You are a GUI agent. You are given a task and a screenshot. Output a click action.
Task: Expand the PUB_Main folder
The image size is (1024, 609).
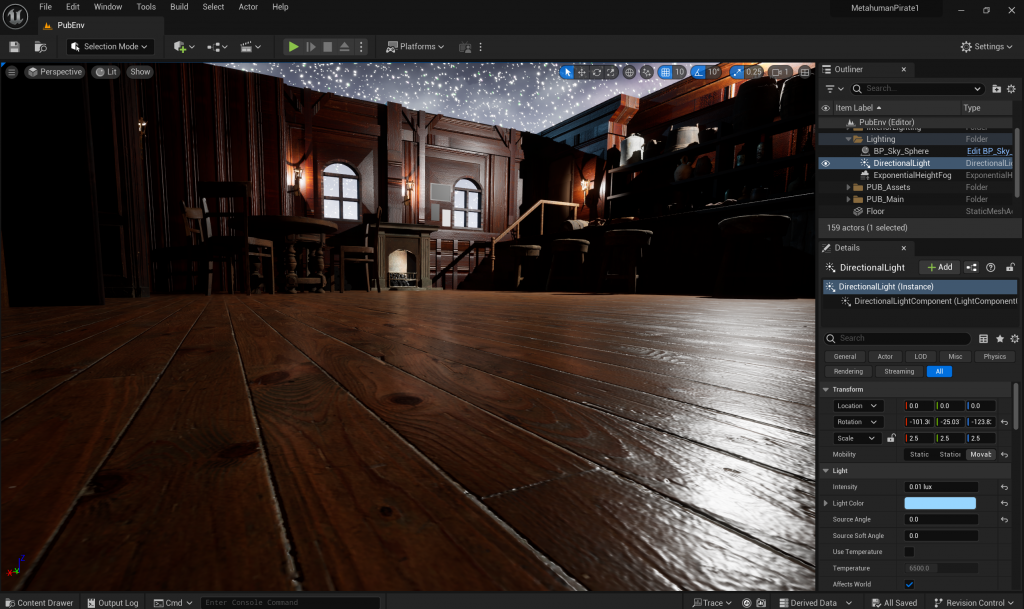coord(848,199)
